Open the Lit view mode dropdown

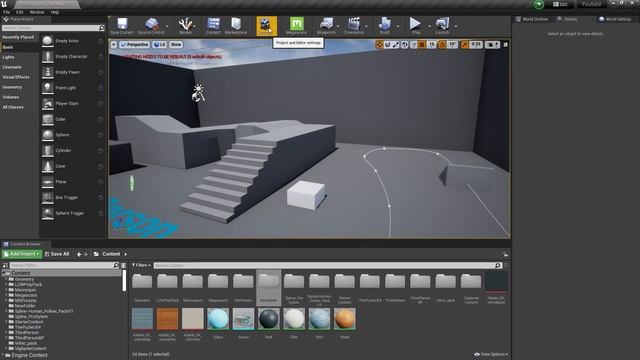(x=159, y=44)
